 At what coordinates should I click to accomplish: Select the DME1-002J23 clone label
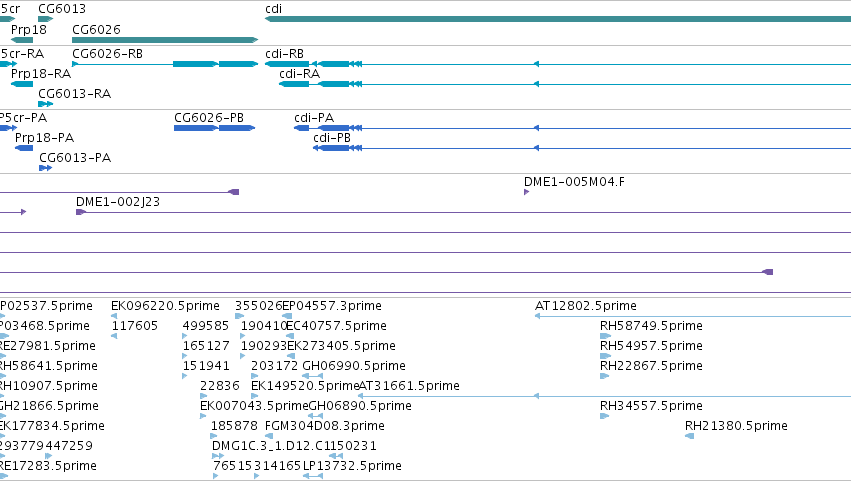click(x=118, y=202)
